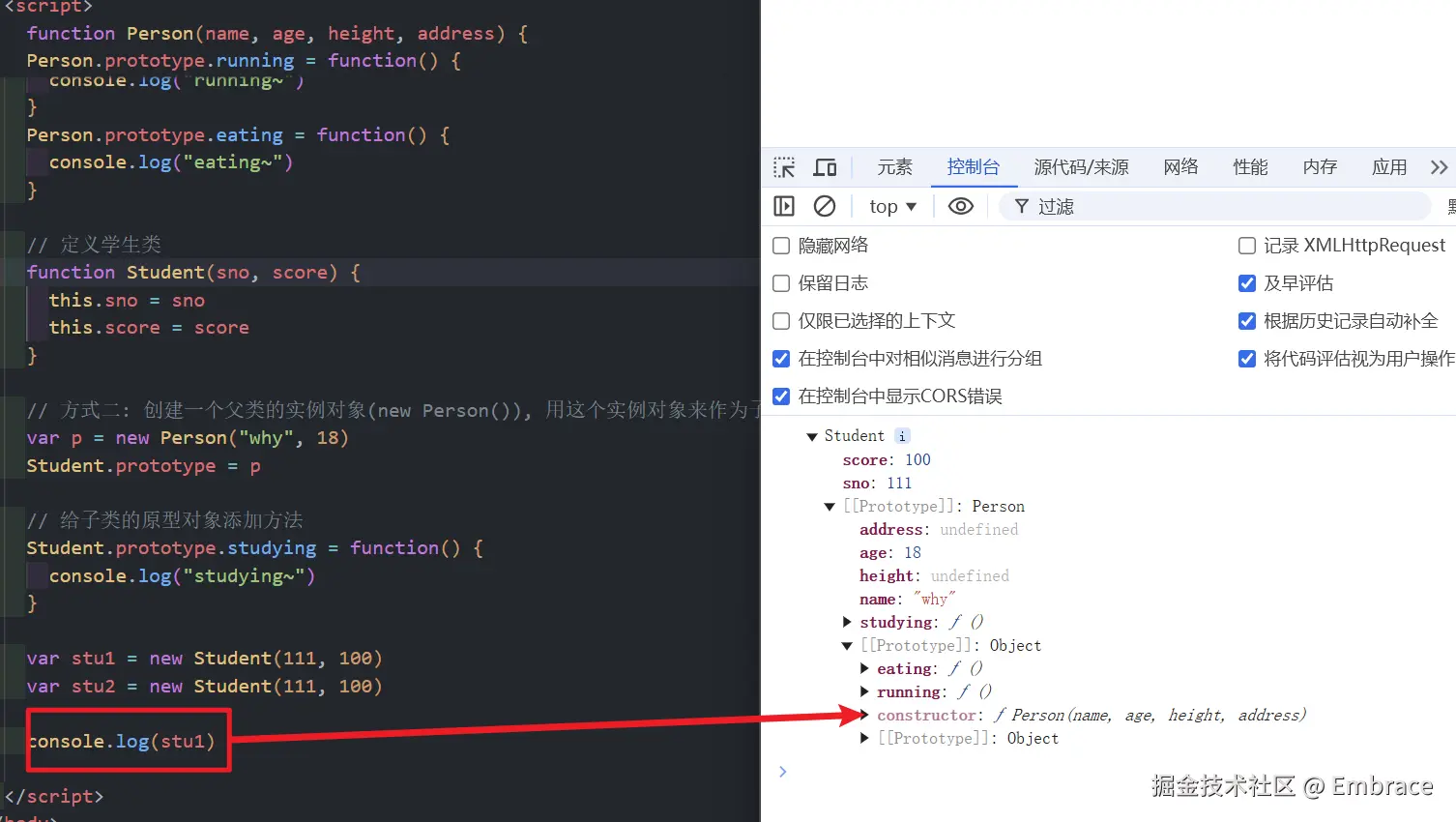Click console.log("eating~") code line
The width and height of the screenshot is (1456, 822).
(x=171, y=162)
